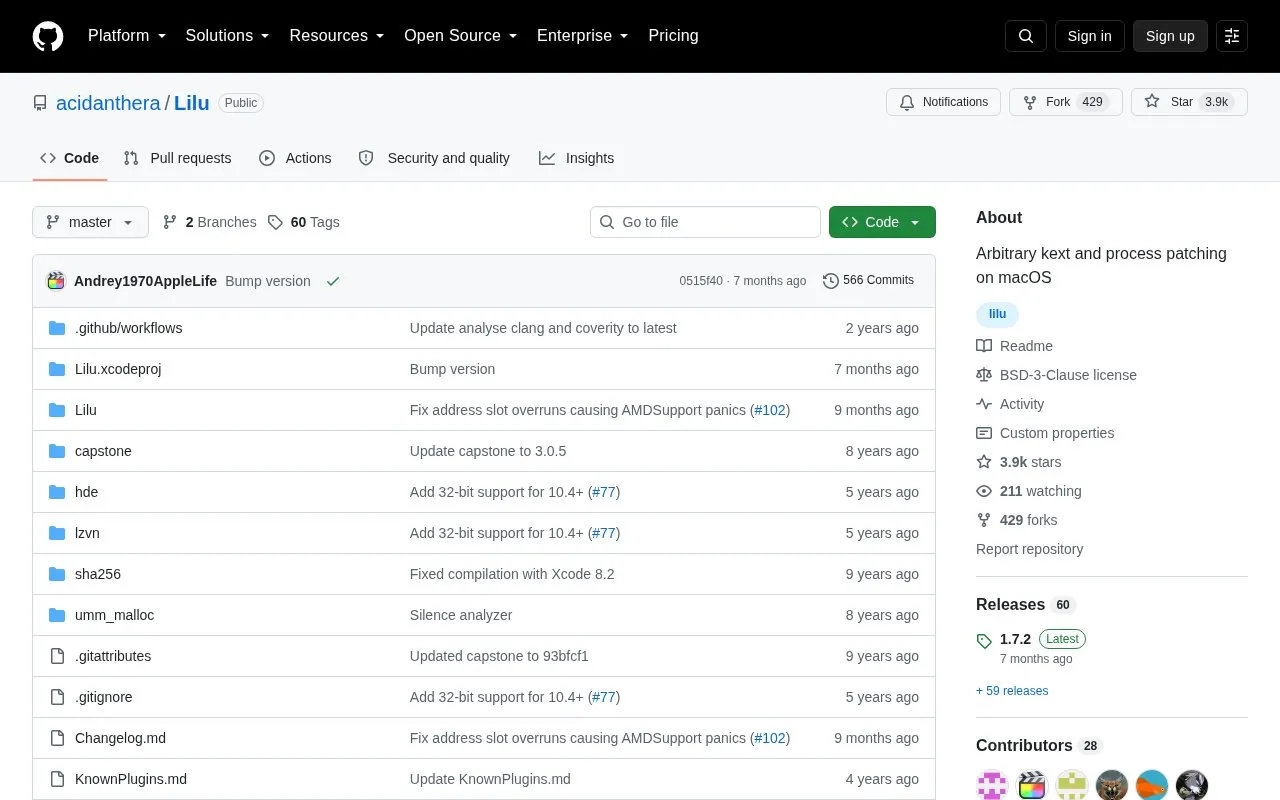
Task: Open the Readme link in About
Action: (1014, 346)
